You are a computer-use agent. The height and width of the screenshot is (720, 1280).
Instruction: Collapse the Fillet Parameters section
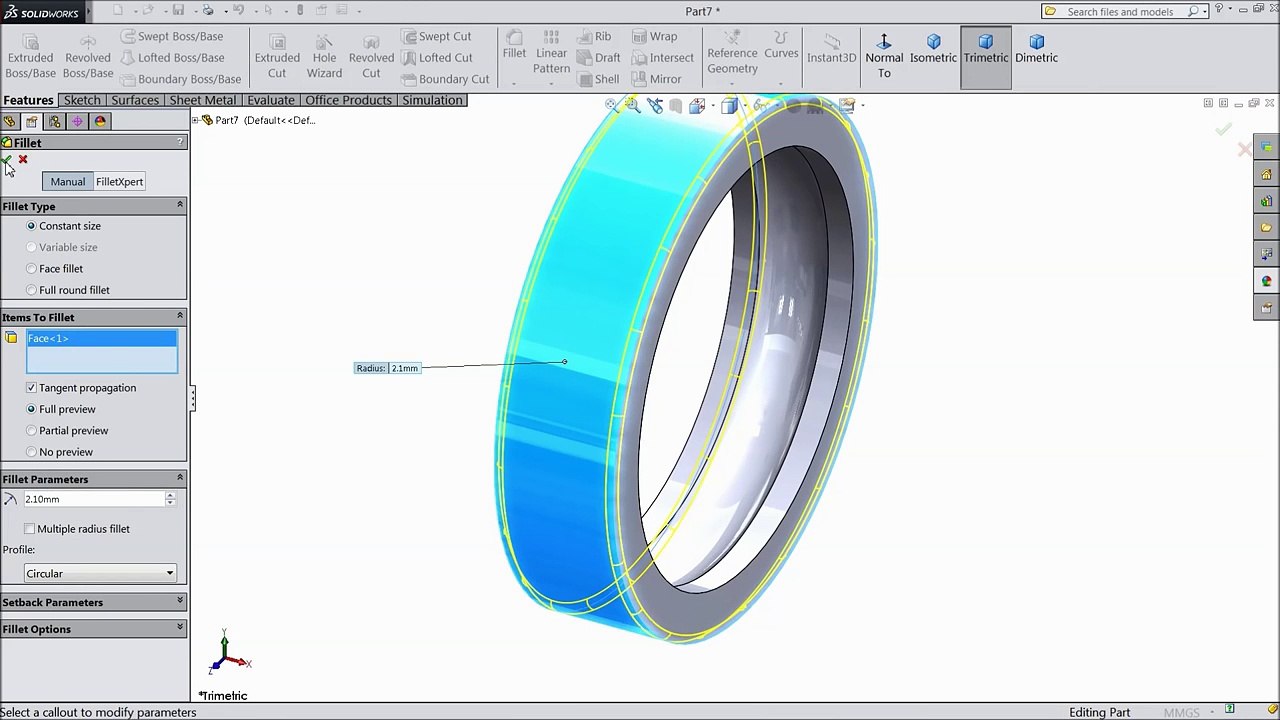coord(180,478)
